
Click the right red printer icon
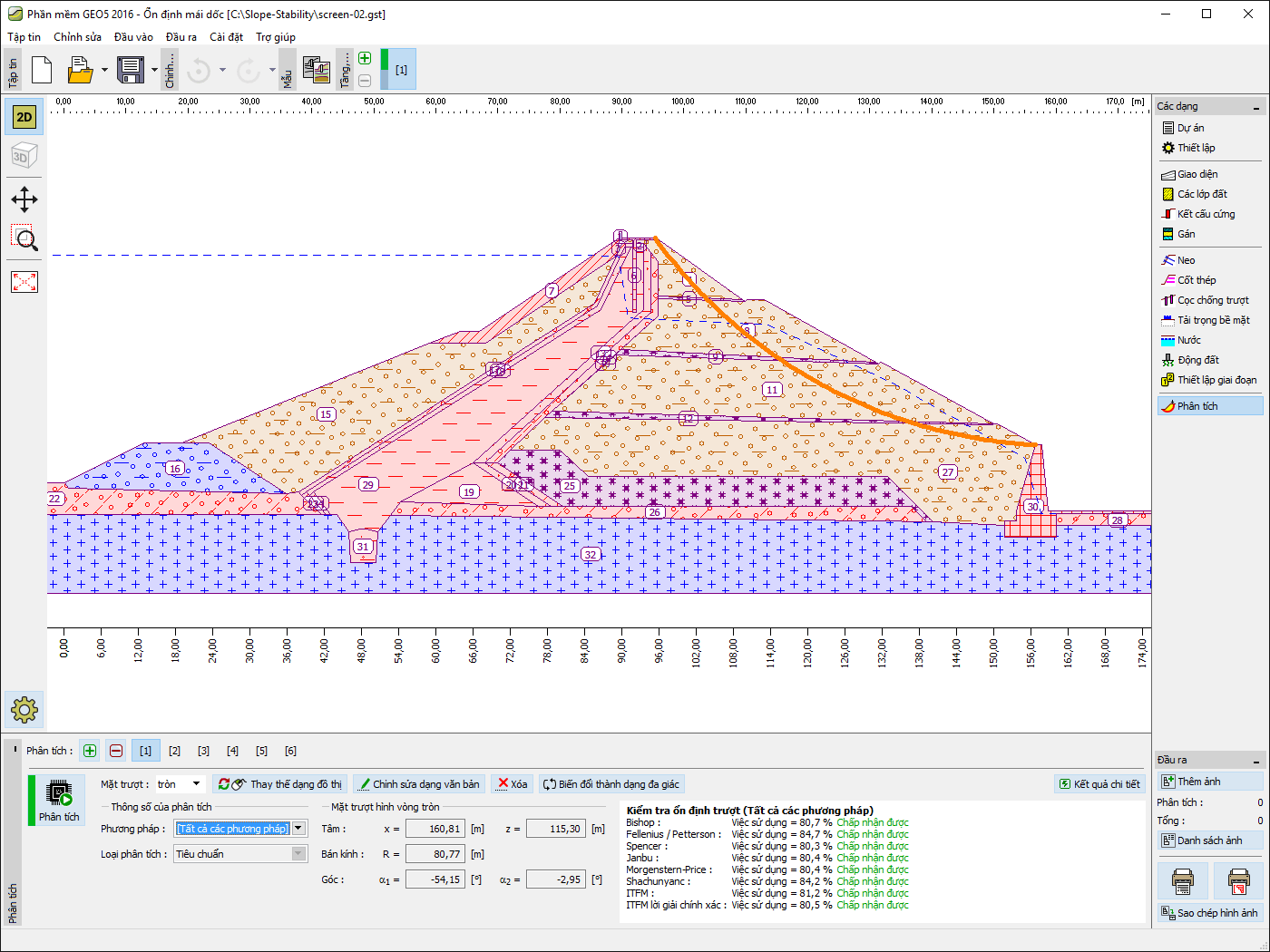coord(1238,880)
